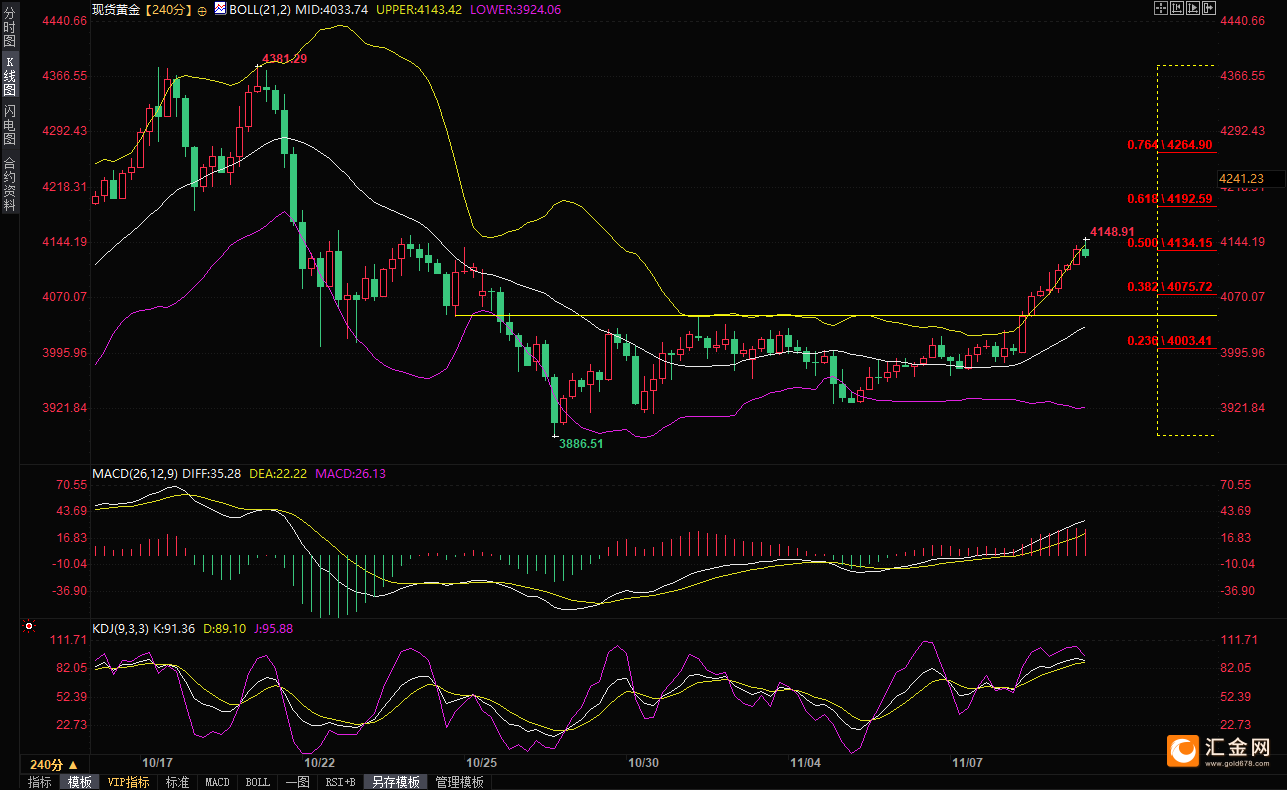Click the 10/25 date on the time axis

(x=482, y=762)
